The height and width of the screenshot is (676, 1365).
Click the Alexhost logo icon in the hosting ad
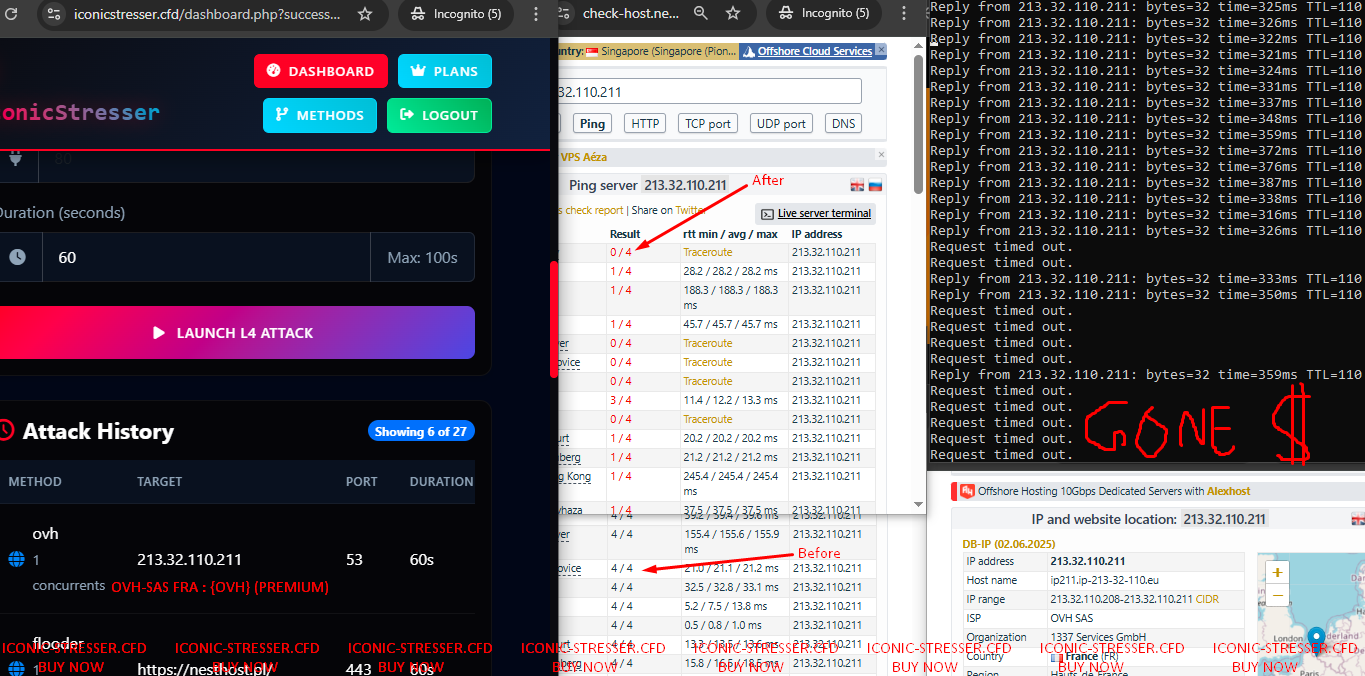click(967, 491)
